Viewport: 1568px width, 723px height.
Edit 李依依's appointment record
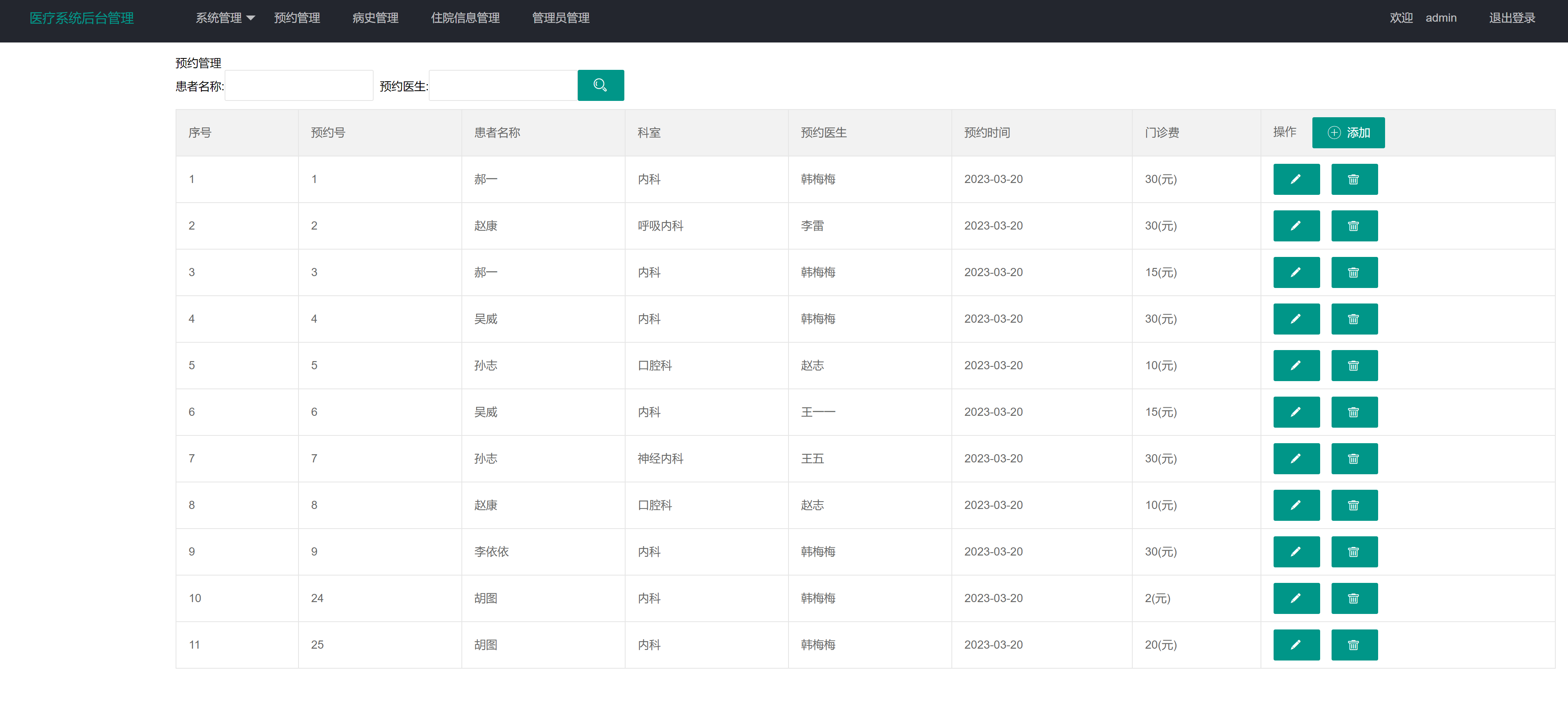(x=1296, y=551)
